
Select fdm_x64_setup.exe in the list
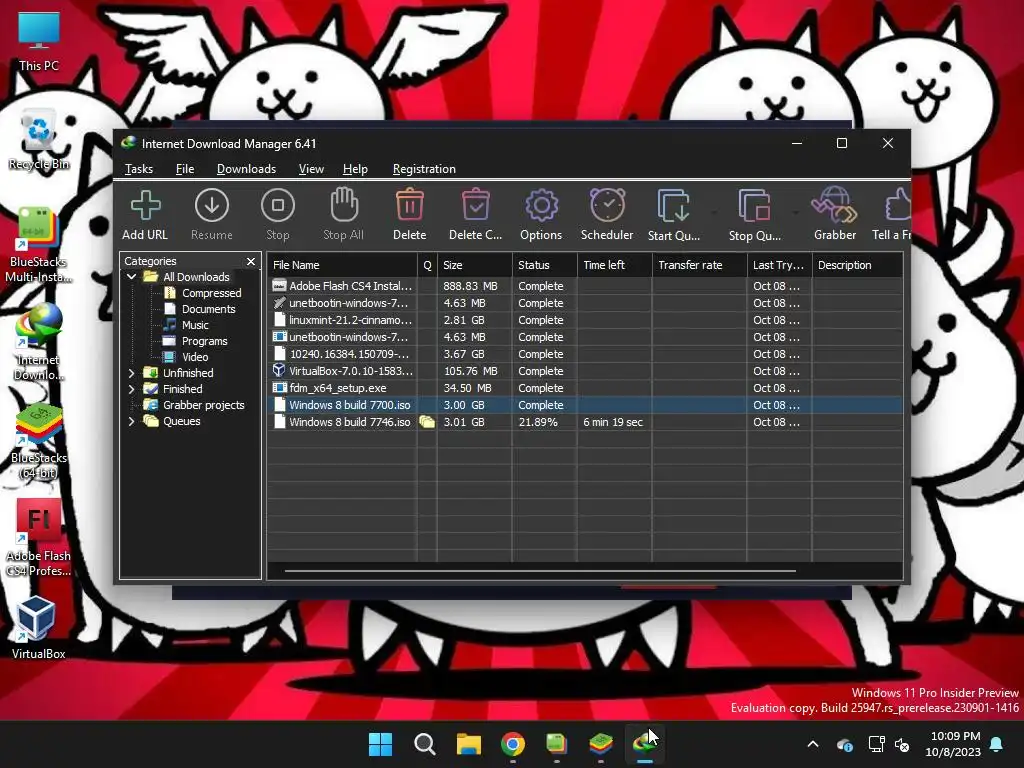coord(585,388)
